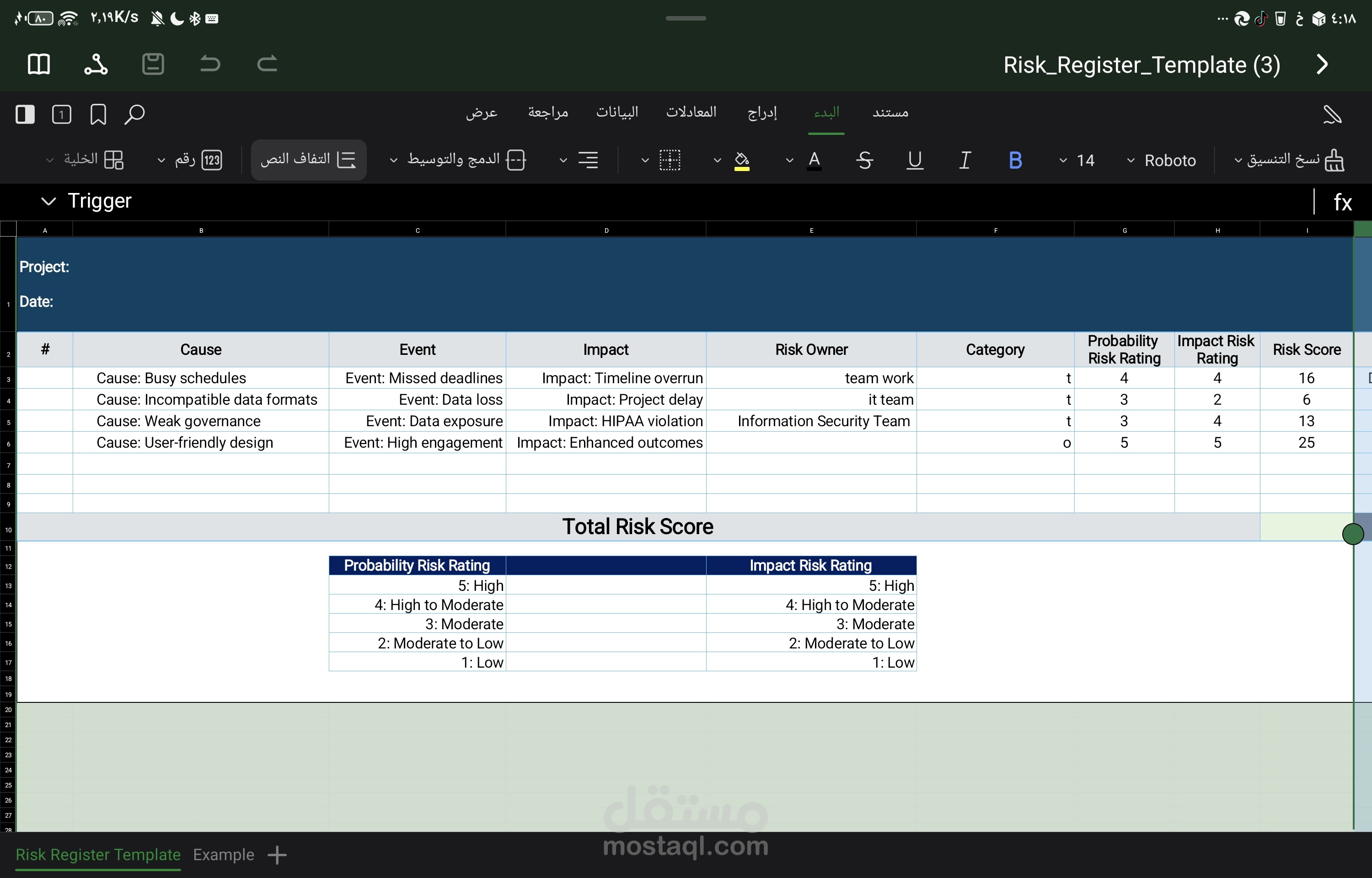Tap the share file icon
The height and width of the screenshot is (878, 1372).
point(96,64)
